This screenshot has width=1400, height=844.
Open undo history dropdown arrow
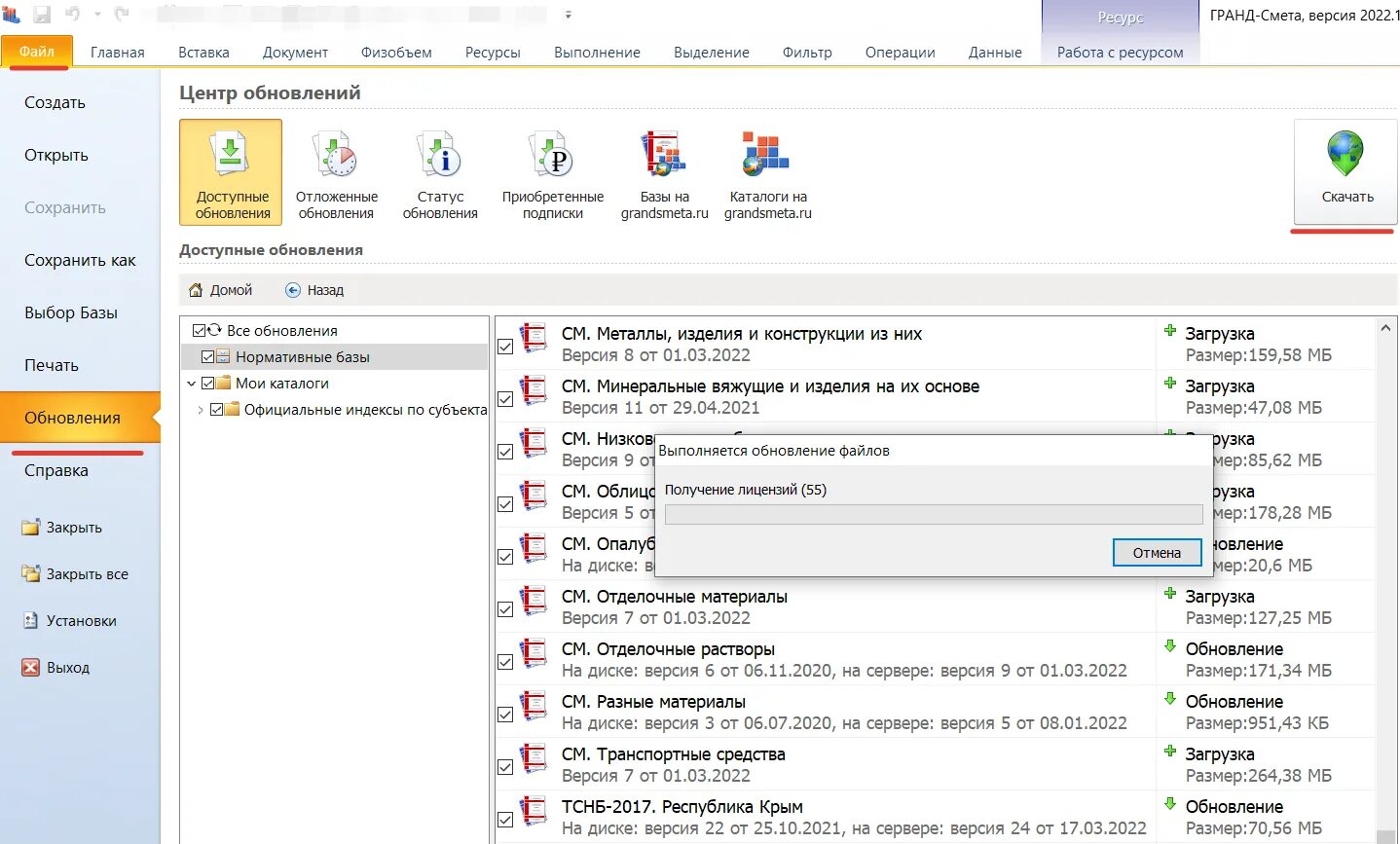[97, 15]
